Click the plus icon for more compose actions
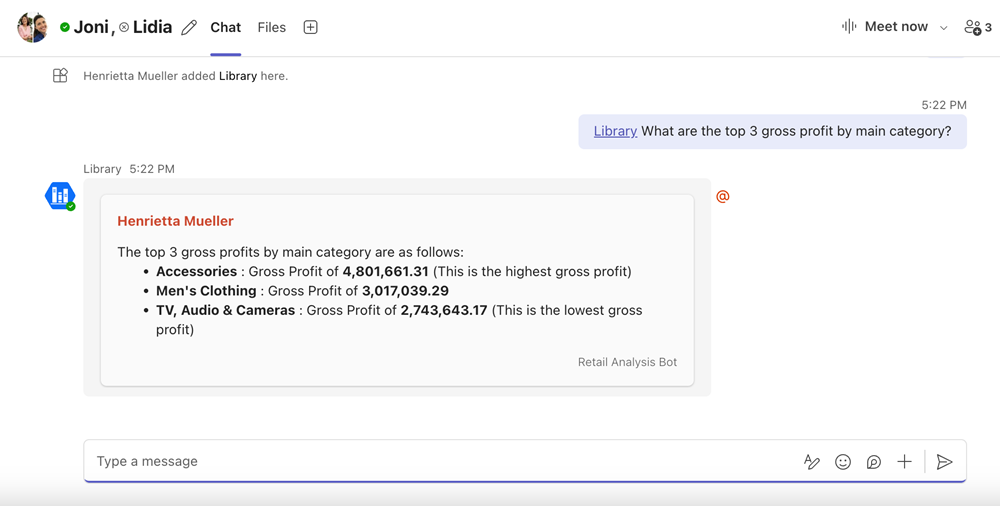 click(x=904, y=461)
